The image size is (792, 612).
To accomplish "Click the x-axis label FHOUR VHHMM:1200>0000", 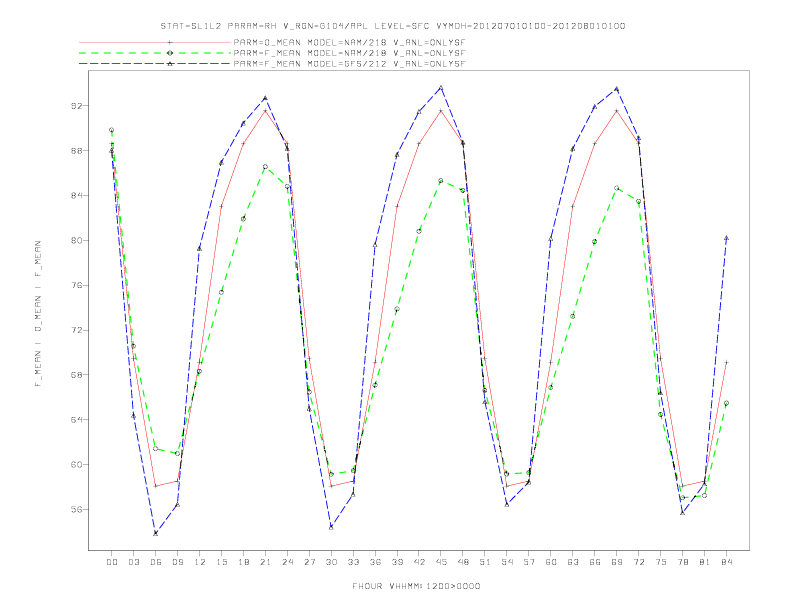I will click(x=416, y=586).
